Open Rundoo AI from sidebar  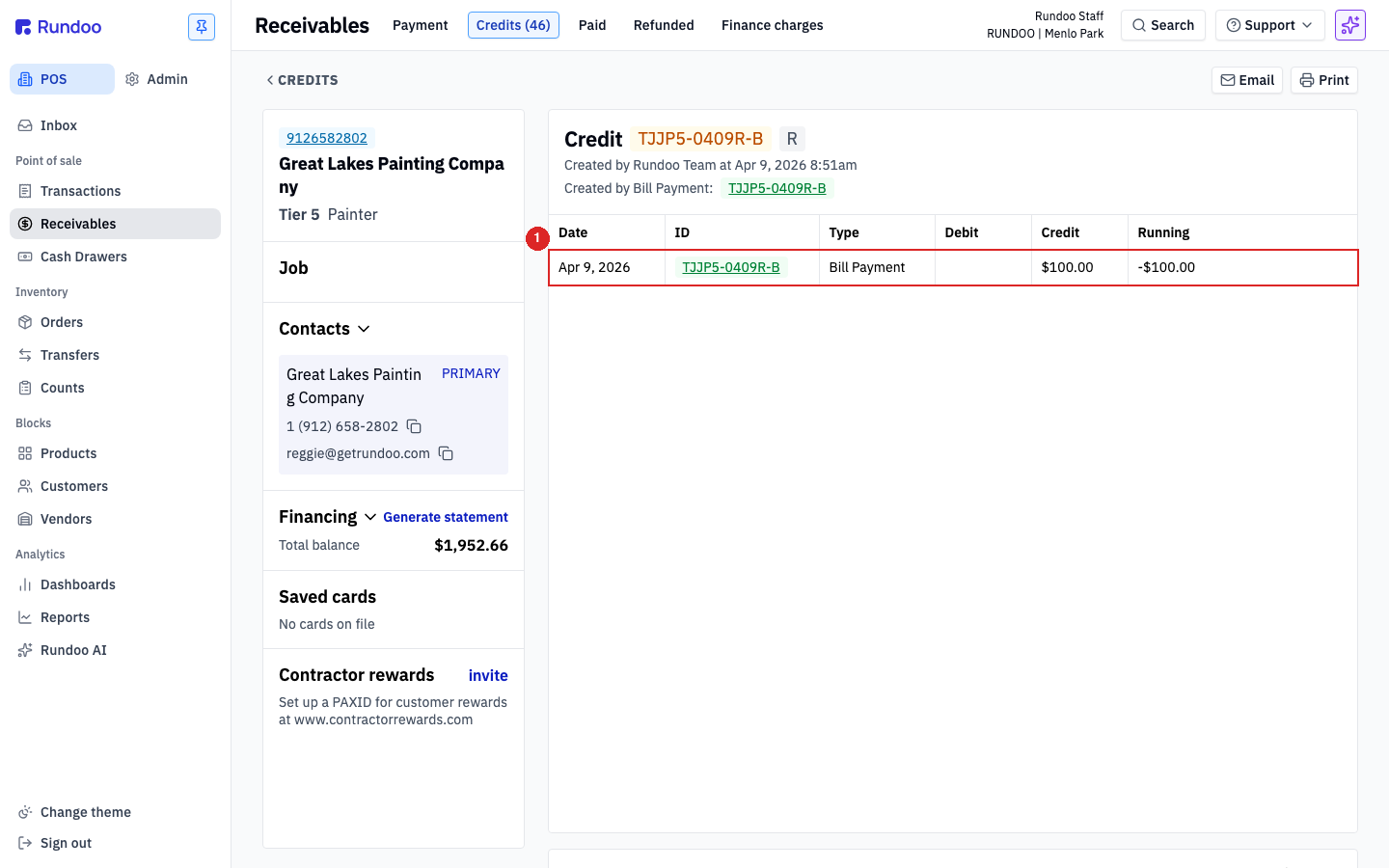pos(115,650)
